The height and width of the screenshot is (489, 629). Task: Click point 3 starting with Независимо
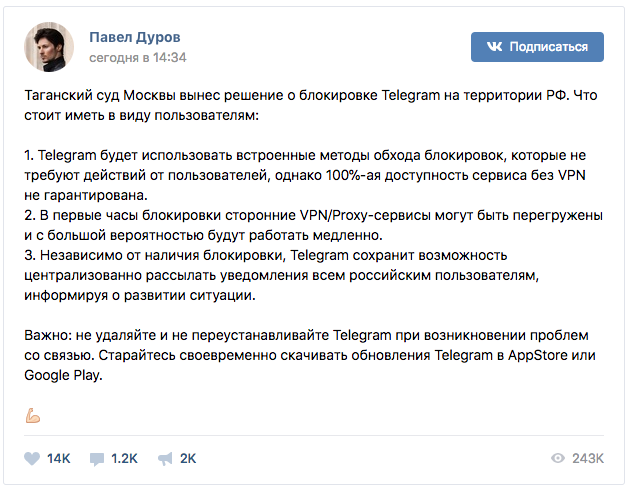pyautogui.click(x=281, y=275)
